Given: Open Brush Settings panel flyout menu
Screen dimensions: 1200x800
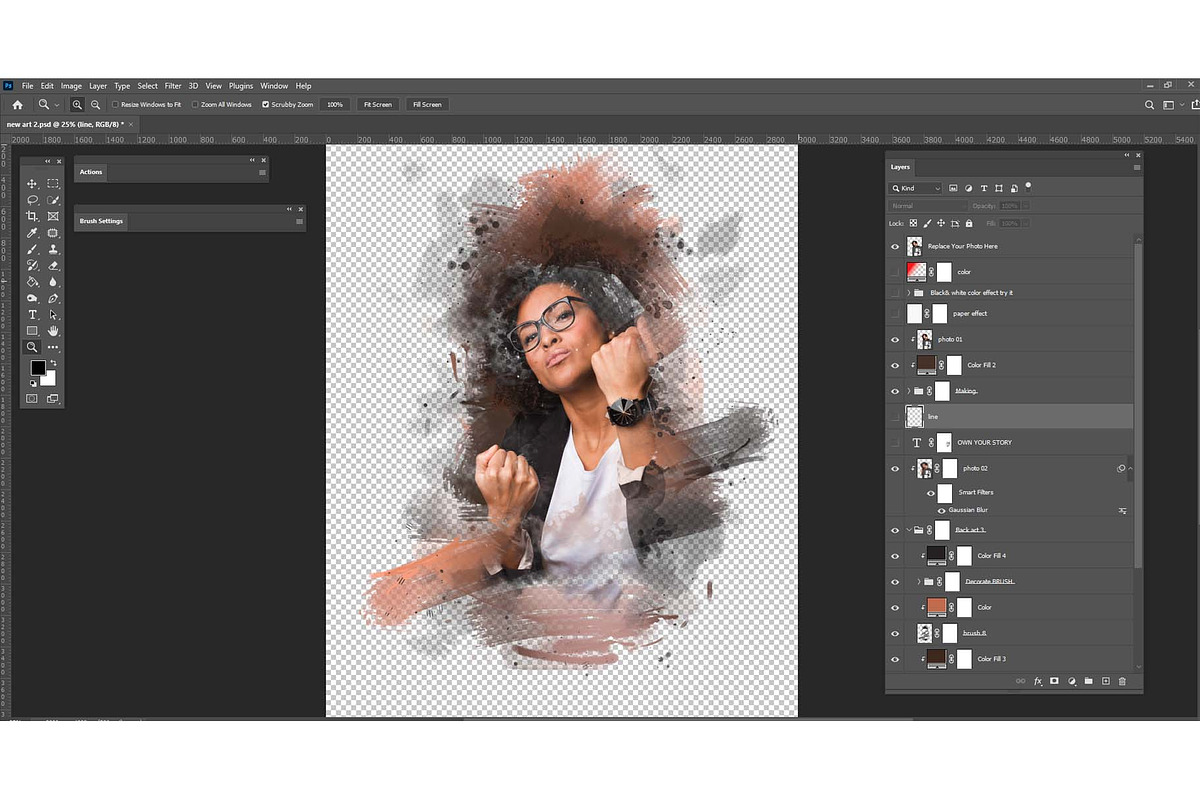Looking at the screenshot, I should (299, 221).
